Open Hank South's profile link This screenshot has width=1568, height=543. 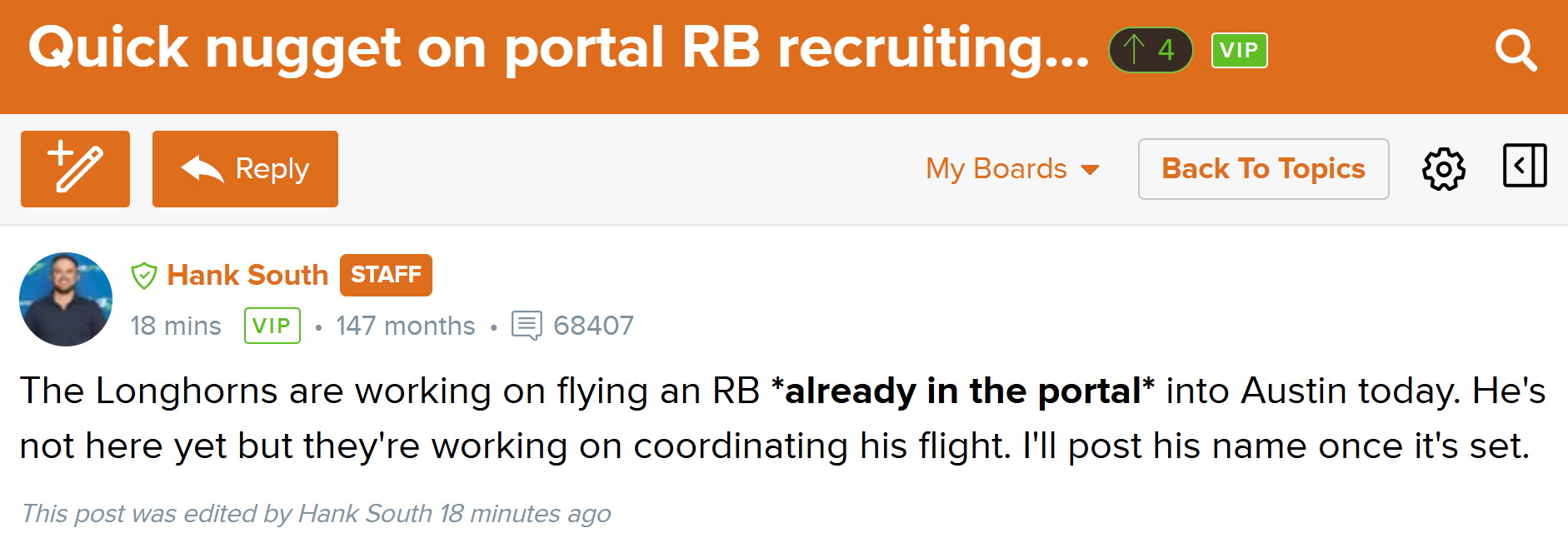click(x=247, y=275)
